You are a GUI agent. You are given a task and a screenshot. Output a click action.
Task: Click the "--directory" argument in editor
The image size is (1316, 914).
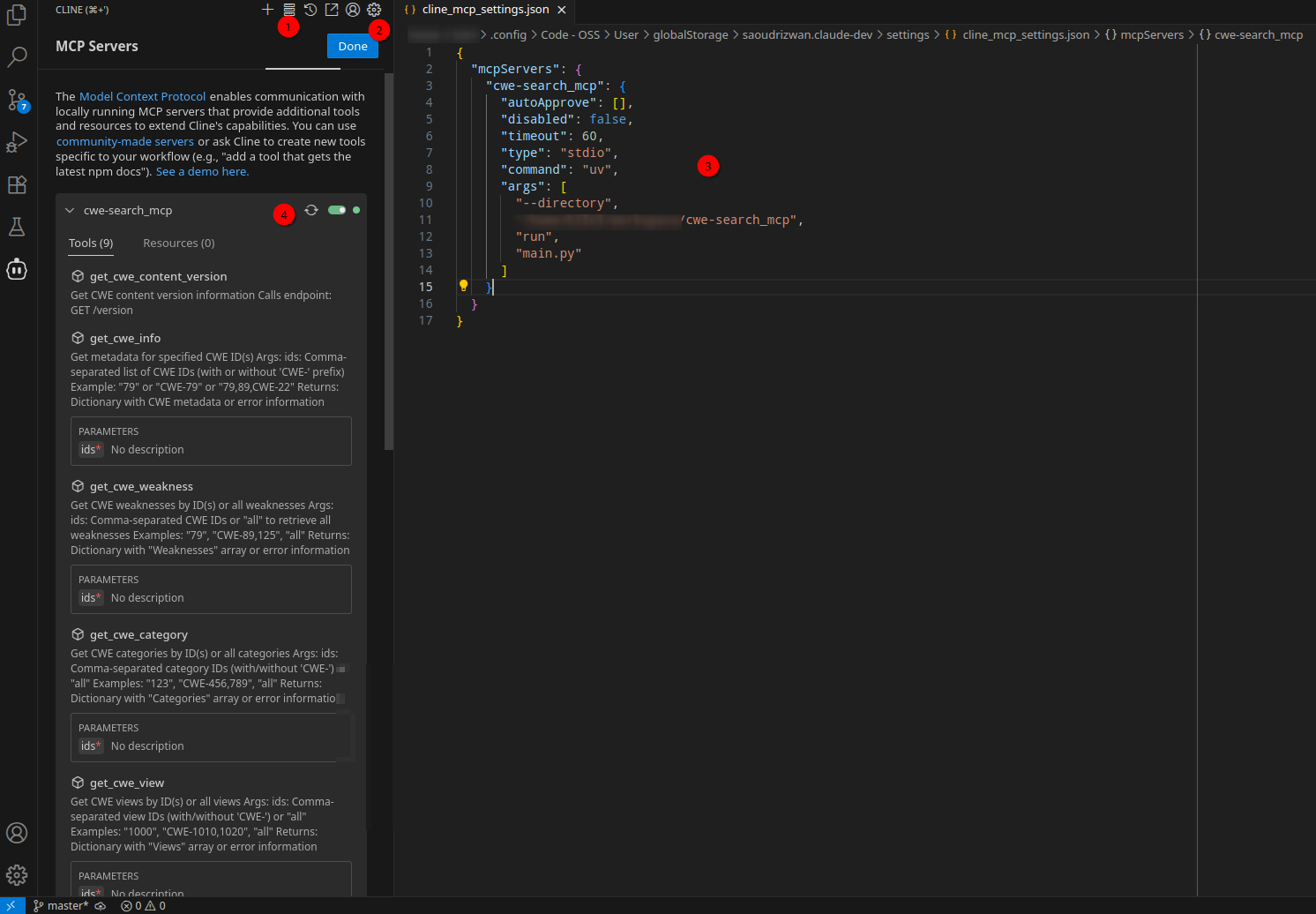click(564, 204)
